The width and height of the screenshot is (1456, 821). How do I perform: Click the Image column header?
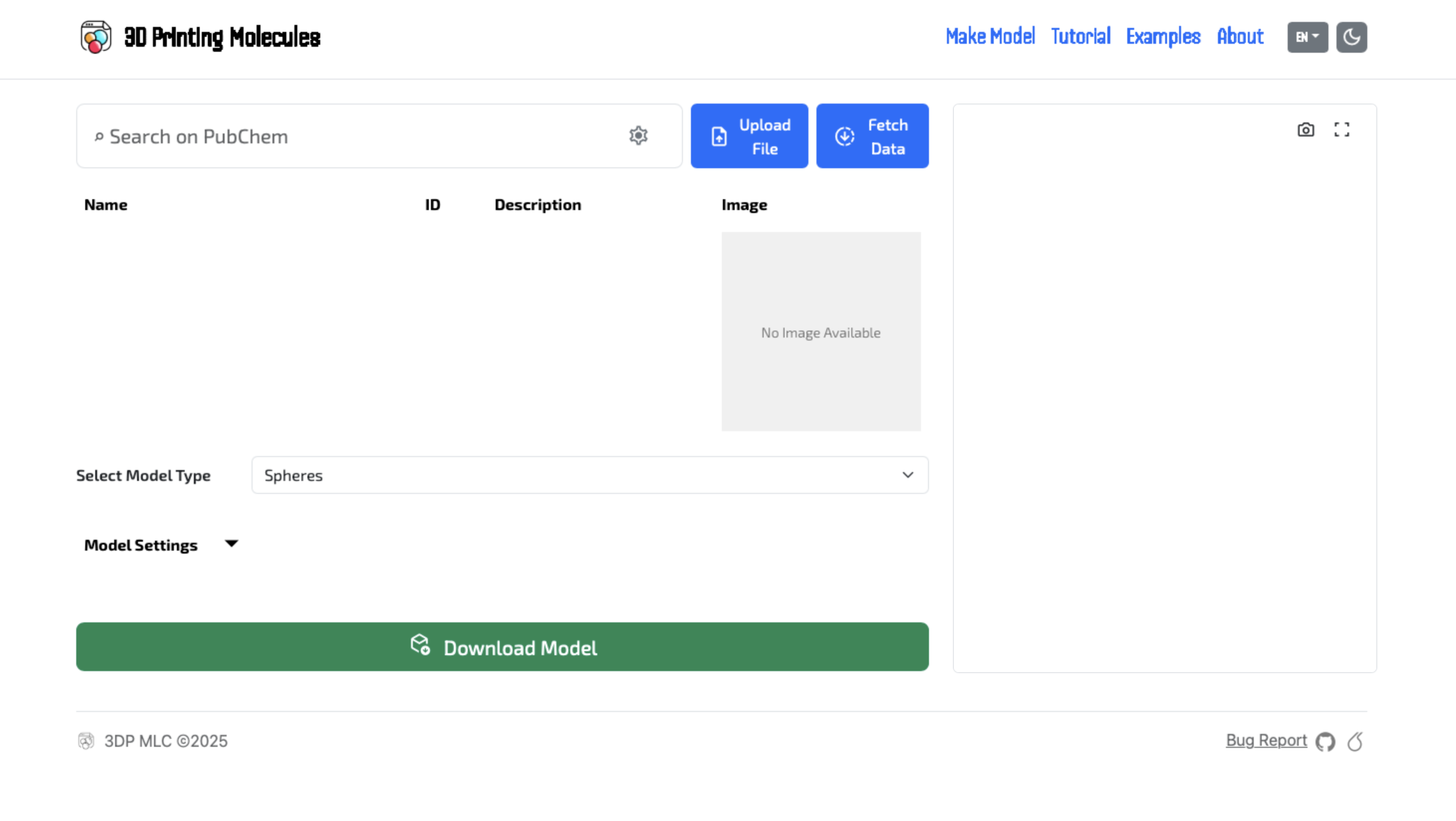(744, 205)
